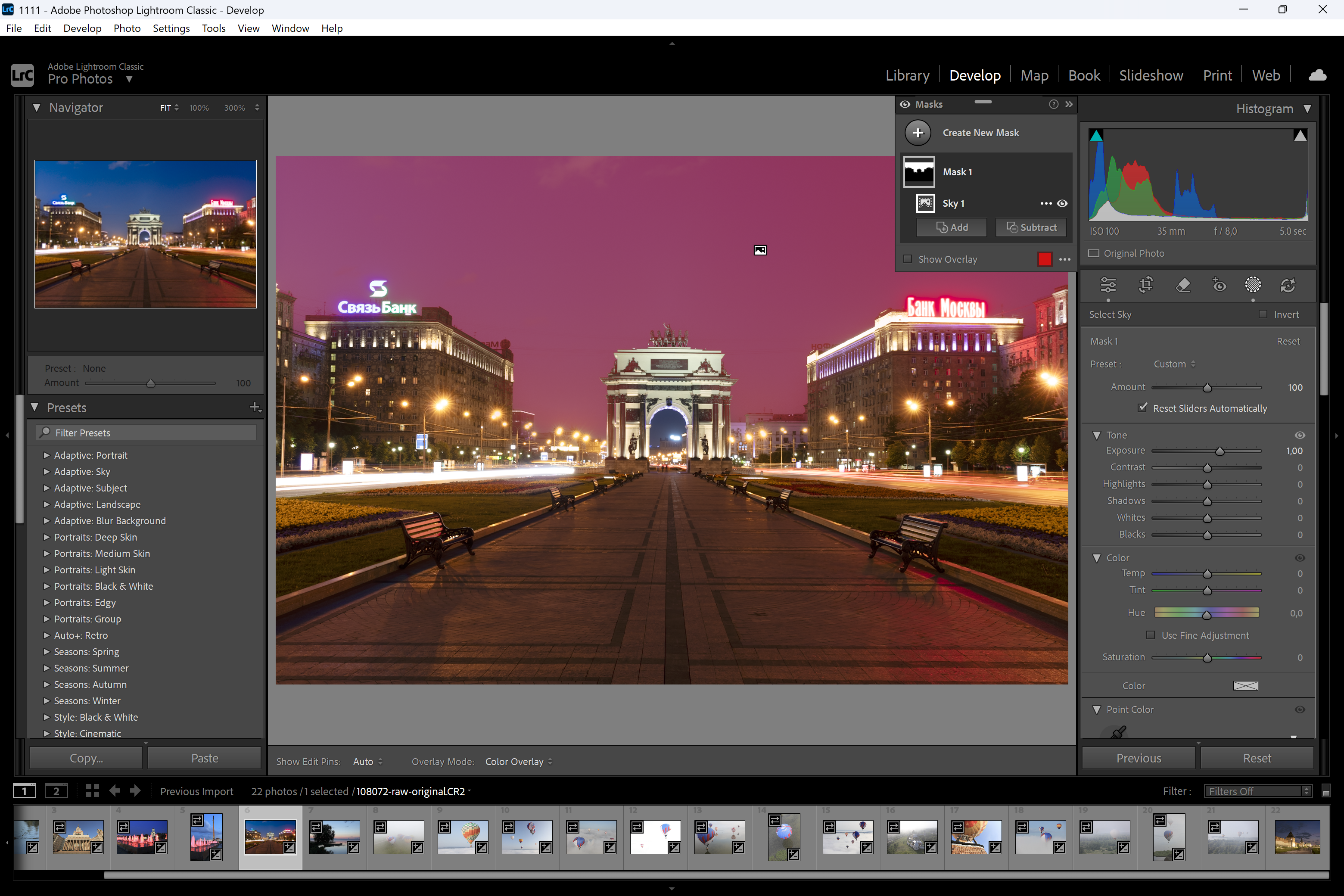Image resolution: width=1344 pixels, height=896 pixels.
Task: Collapse the Histogram panel
Action: point(1307,109)
